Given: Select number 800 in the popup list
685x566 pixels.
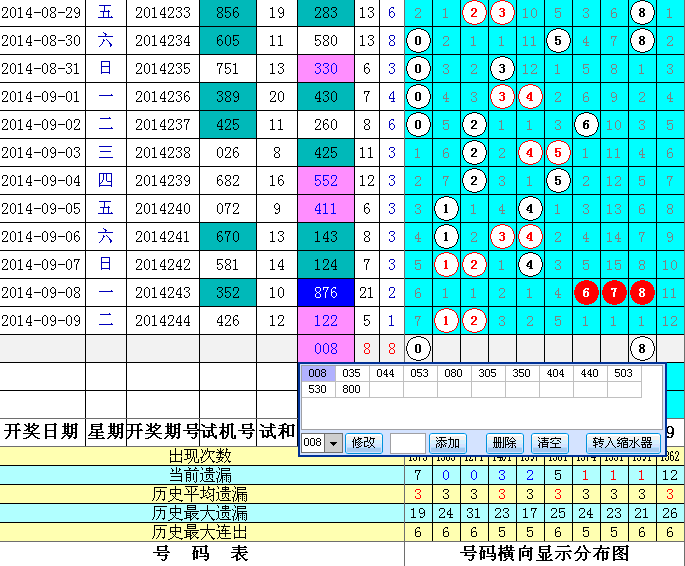Looking at the screenshot, I should tap(351, 390).
